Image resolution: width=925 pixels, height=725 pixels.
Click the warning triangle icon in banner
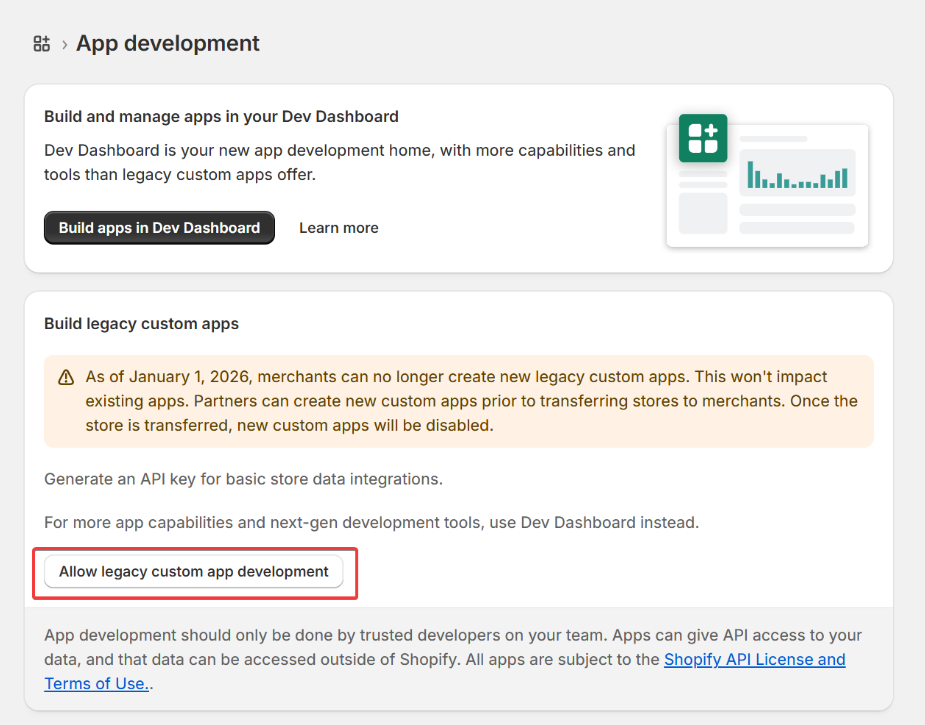(x=66, y=378)
